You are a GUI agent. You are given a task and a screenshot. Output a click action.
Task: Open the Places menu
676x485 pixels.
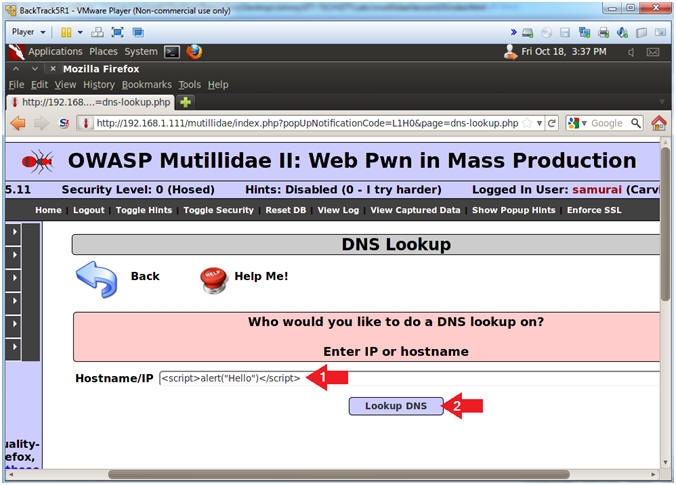pos(103,52)
